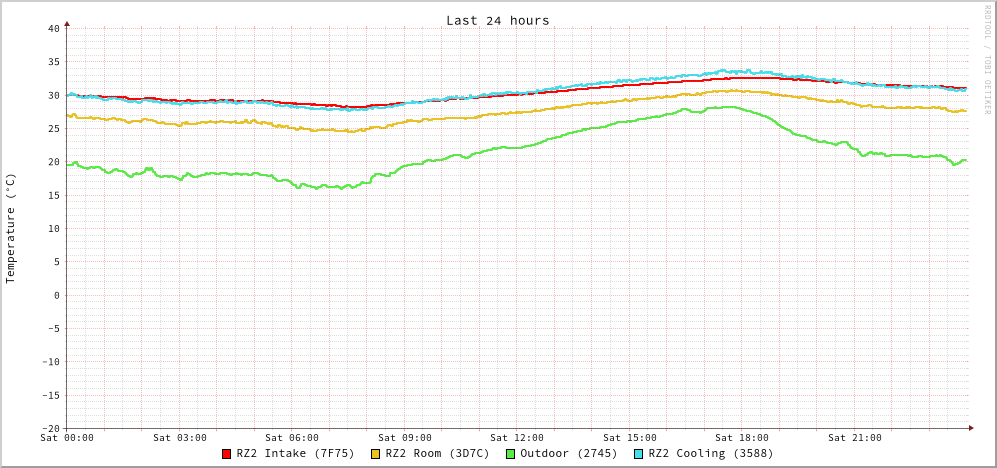The height and width of the screenshot is (468, 997).
Task: Pick the "Sat 12:00" time axis label
Action: (517, 438)
